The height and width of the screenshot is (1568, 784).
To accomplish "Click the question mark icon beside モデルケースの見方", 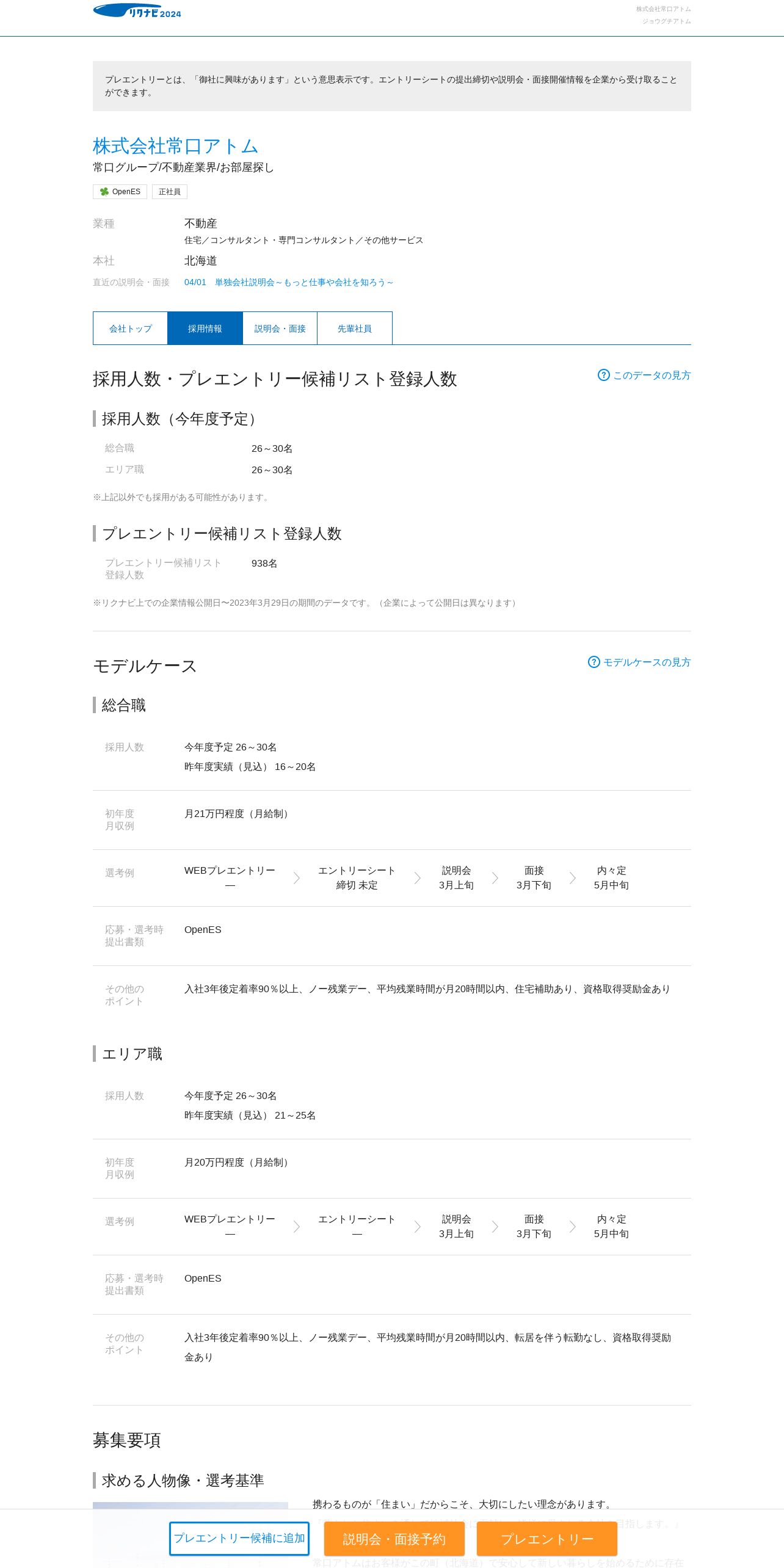I will point(593,662).
